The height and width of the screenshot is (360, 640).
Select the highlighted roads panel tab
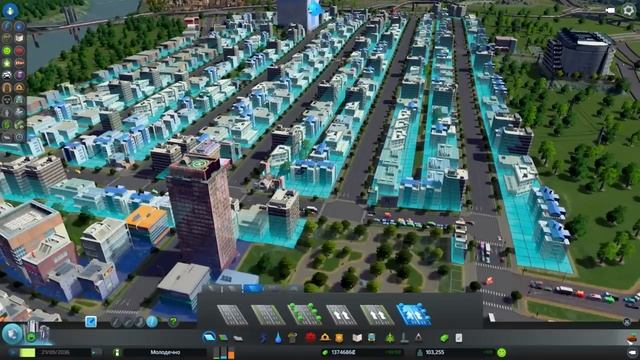pos(253,288)
